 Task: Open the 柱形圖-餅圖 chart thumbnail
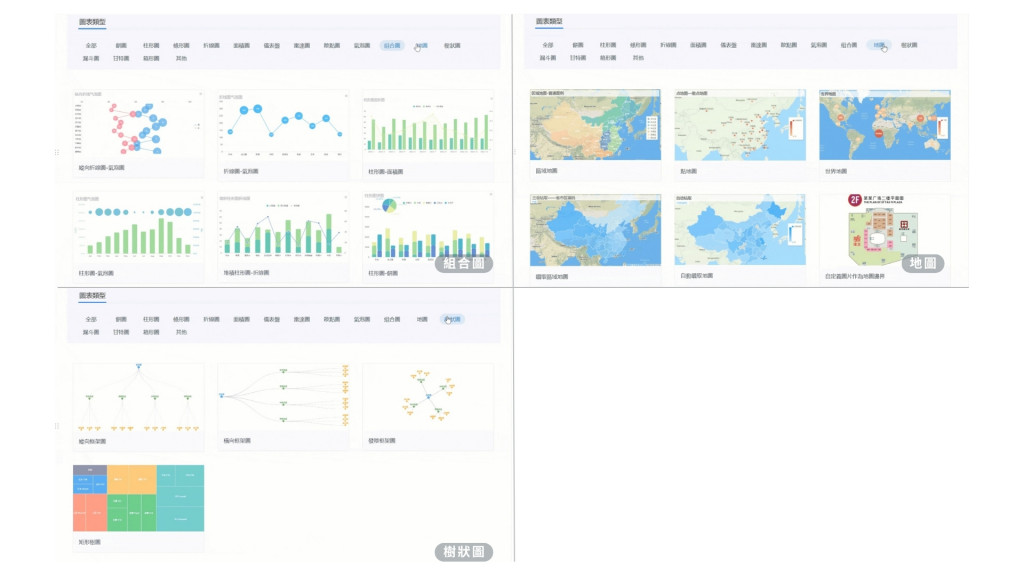click(428, 226)
